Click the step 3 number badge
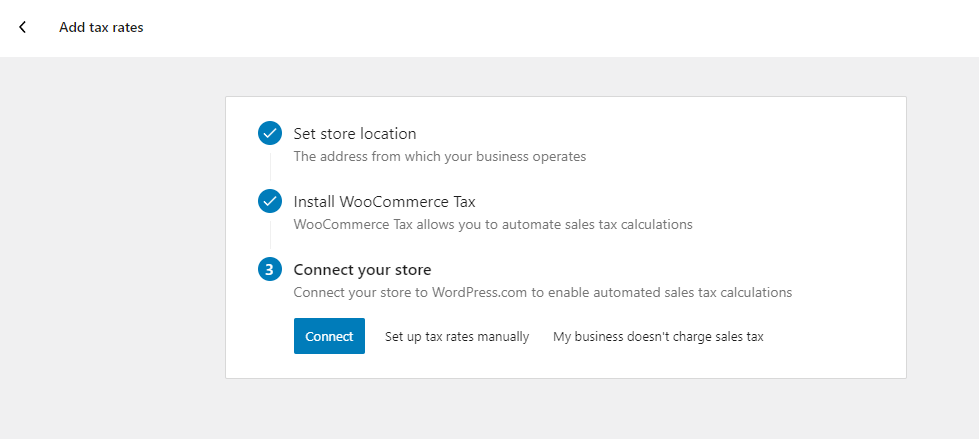 (x=270, y=270)
